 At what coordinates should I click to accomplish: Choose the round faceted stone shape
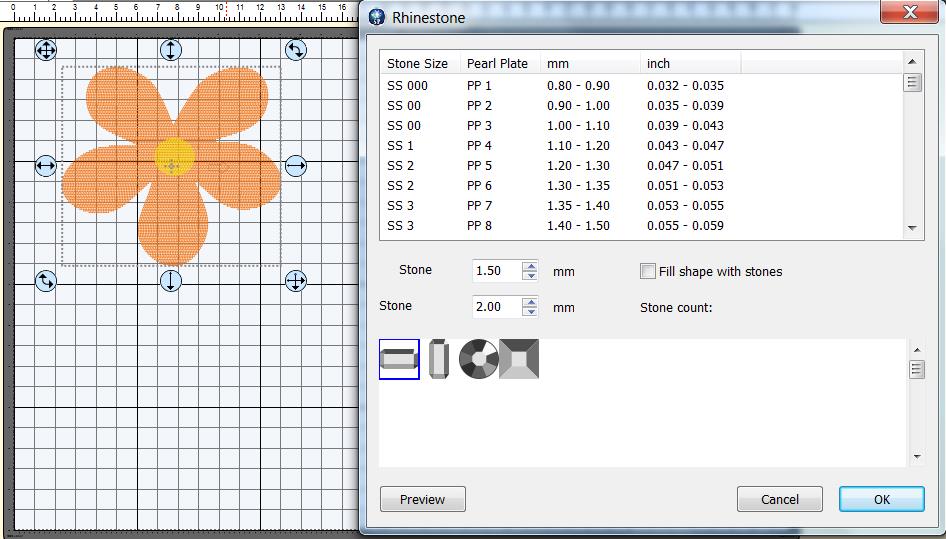[x=478, y=359]
